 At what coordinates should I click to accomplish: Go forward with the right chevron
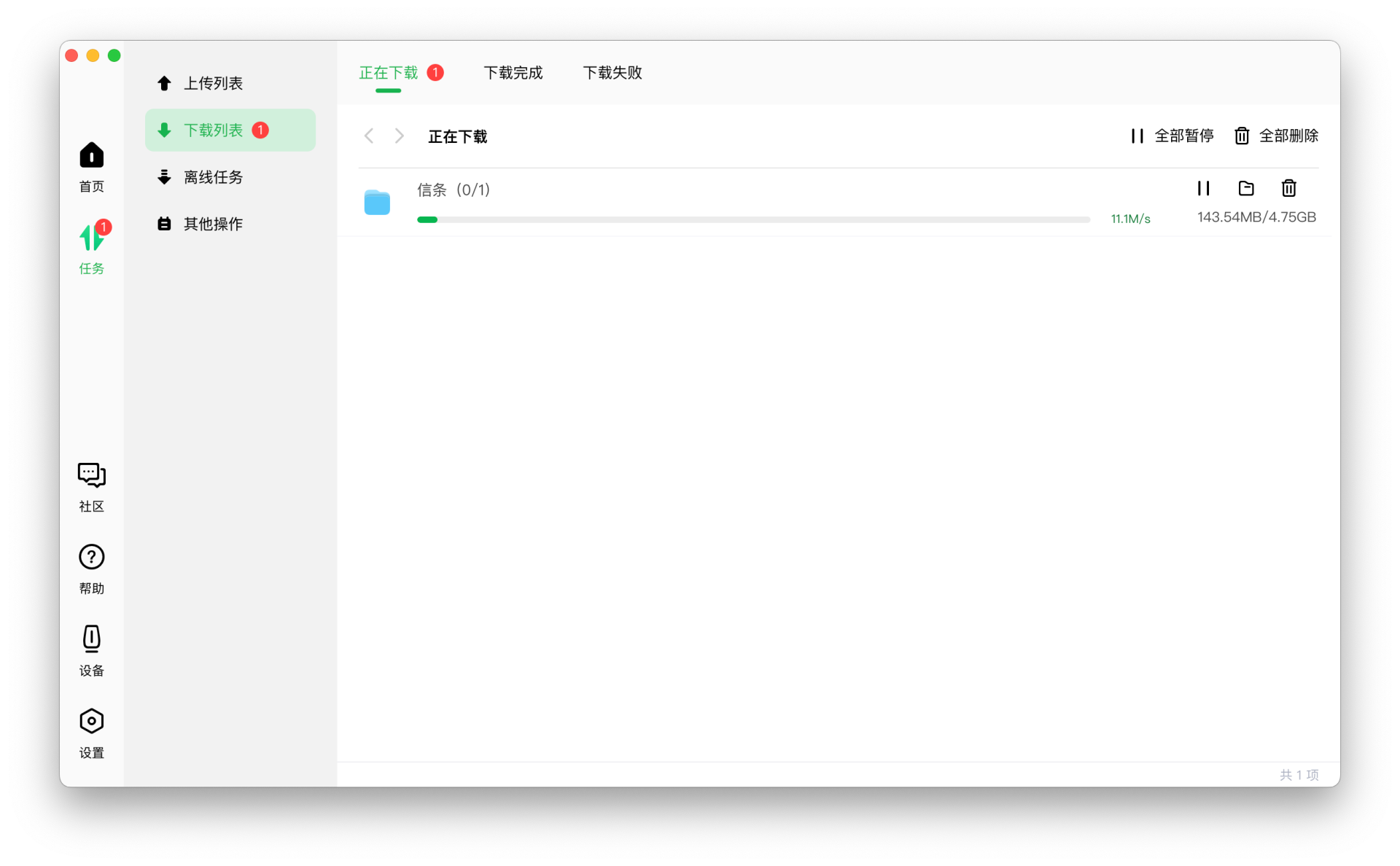[400, 136]
